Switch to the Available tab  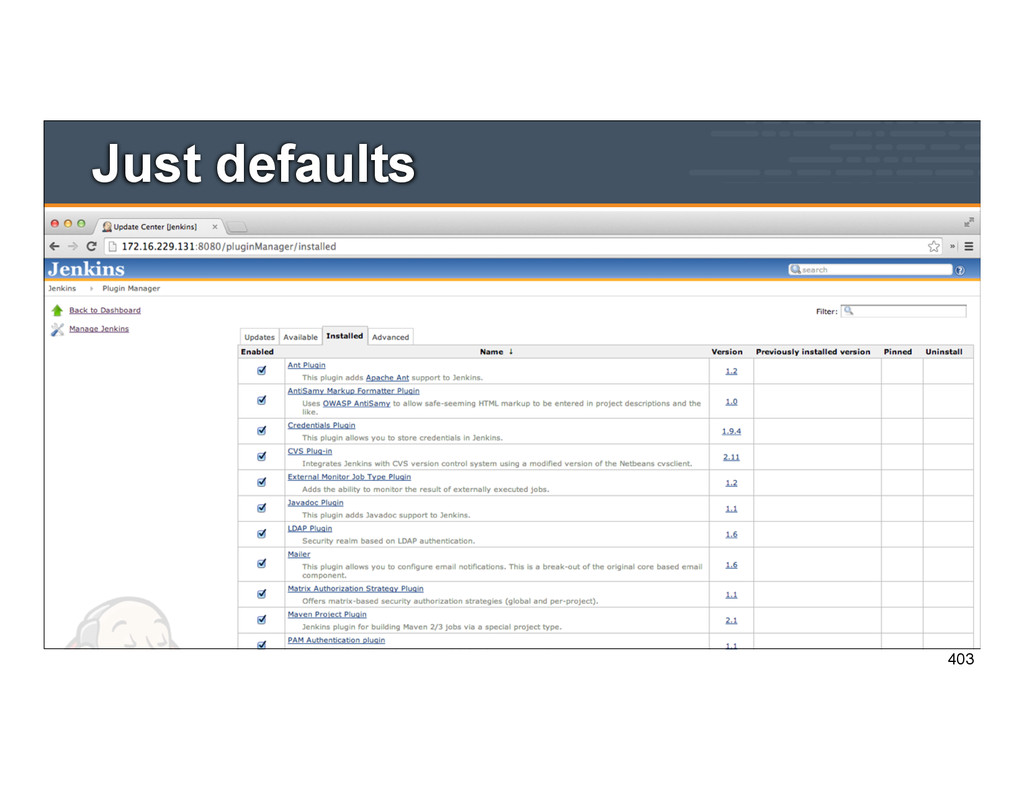point(300,337)
